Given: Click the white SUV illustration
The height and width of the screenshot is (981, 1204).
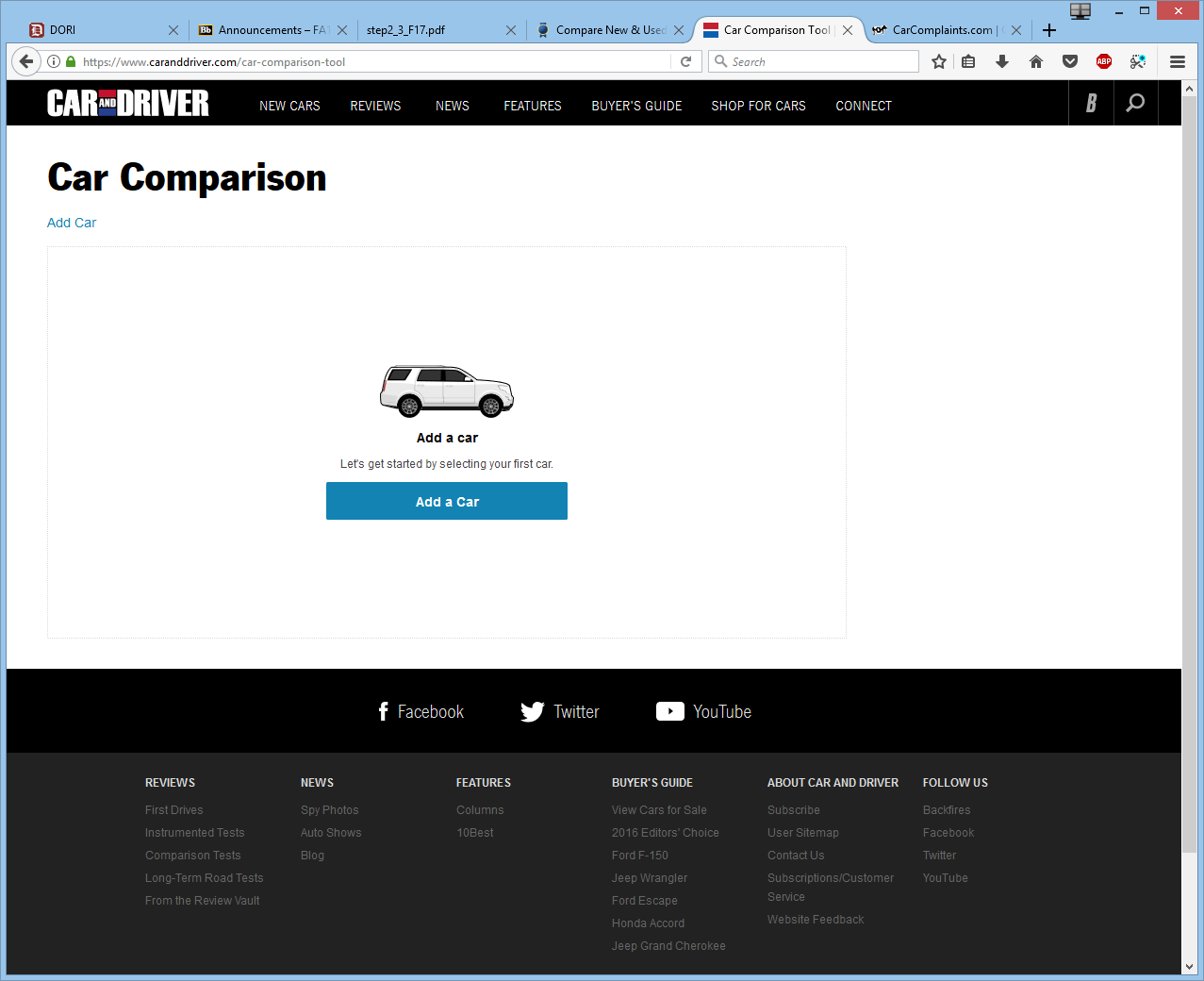Looking at the screenshot, I should point(447,391).
